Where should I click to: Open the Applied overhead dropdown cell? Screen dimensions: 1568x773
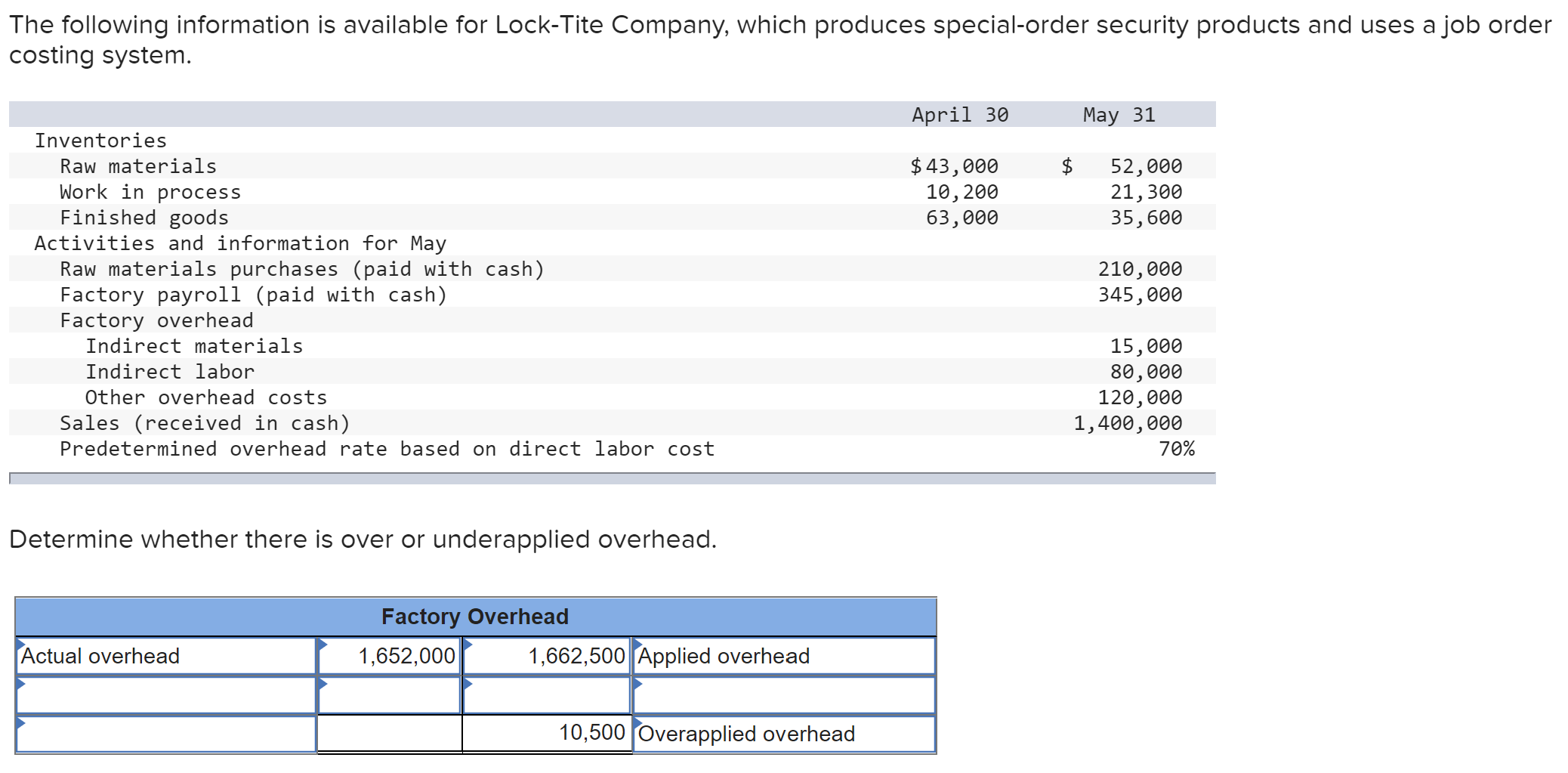[784, 656]
